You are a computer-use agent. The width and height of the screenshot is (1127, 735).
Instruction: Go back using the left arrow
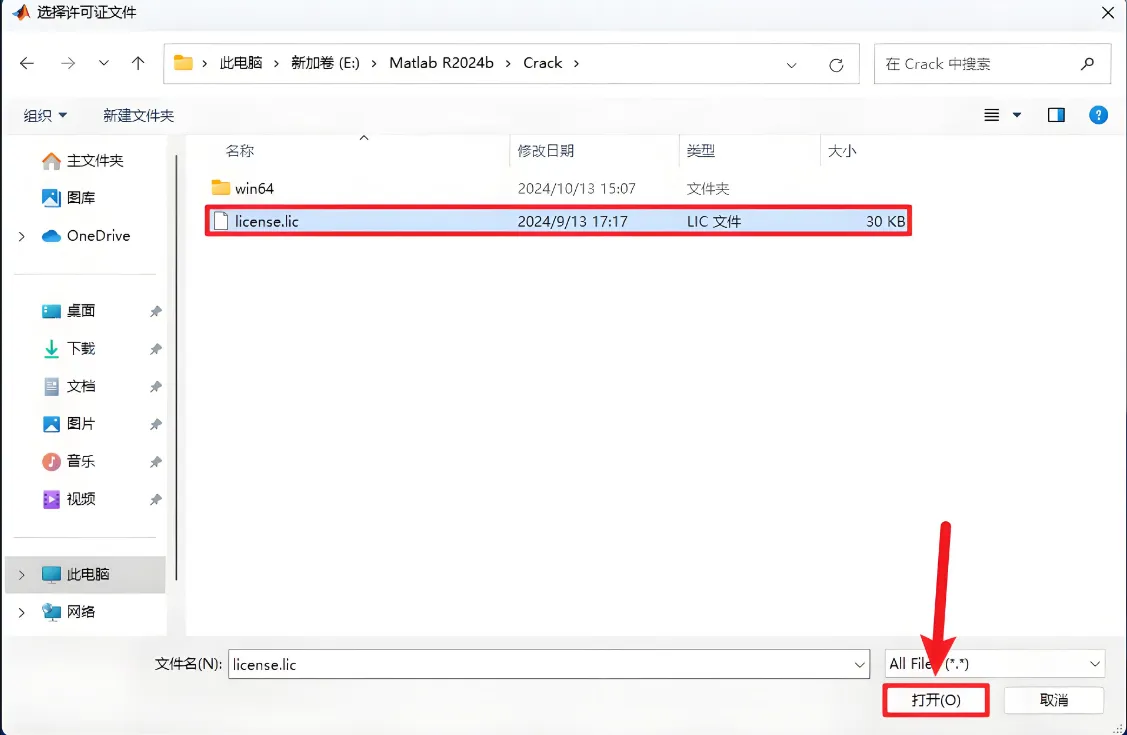[27, 63]
